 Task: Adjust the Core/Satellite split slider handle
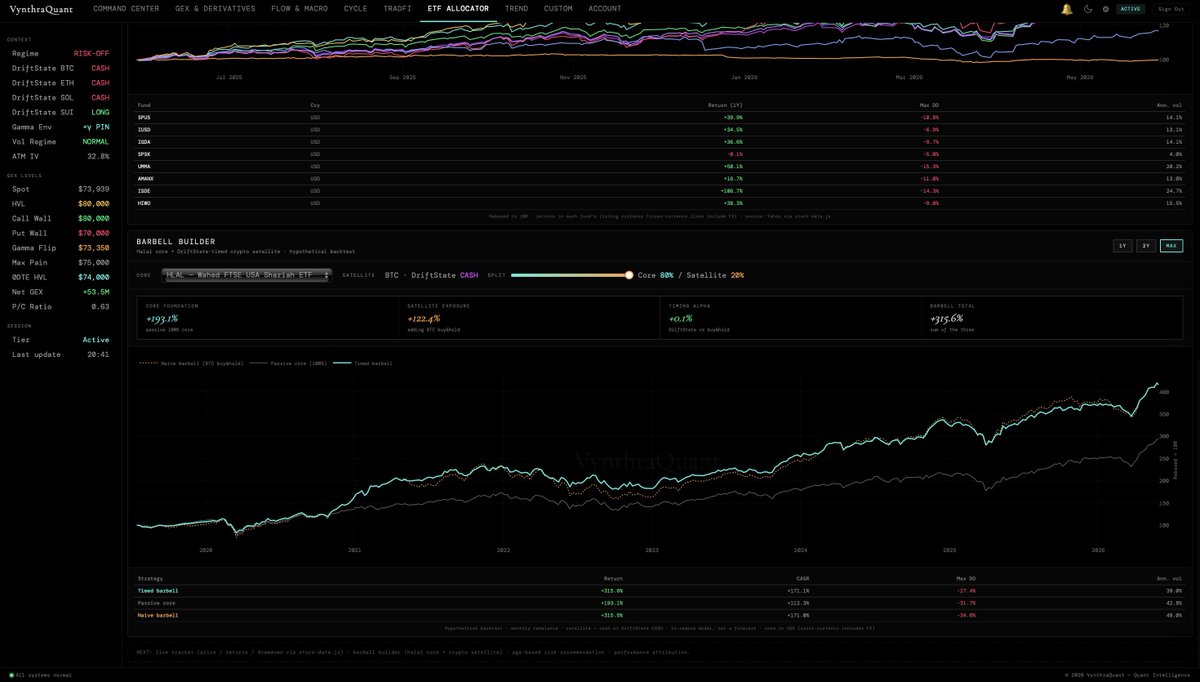(629, 275)
